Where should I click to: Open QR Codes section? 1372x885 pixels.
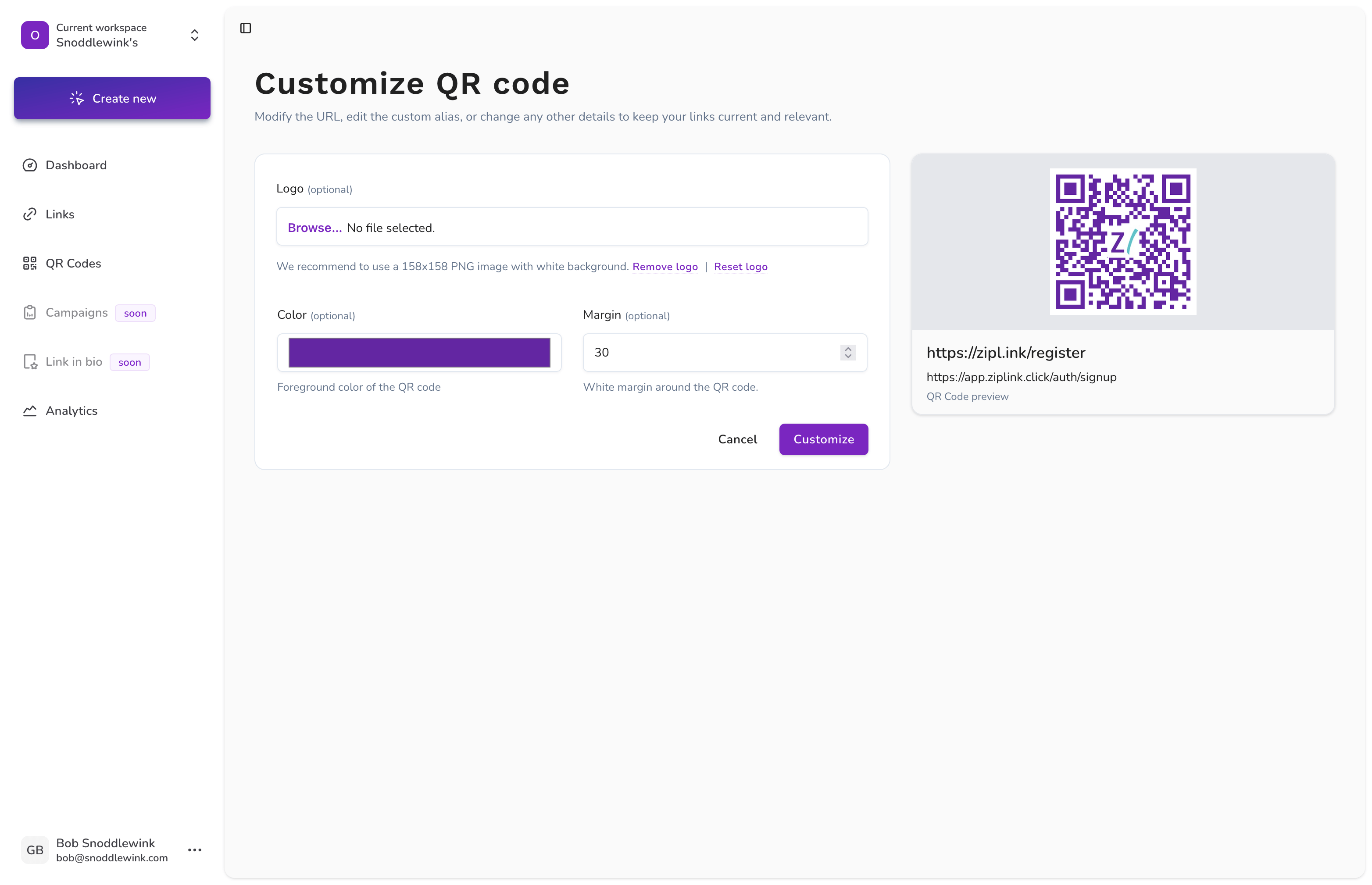(x=73, y=263)
